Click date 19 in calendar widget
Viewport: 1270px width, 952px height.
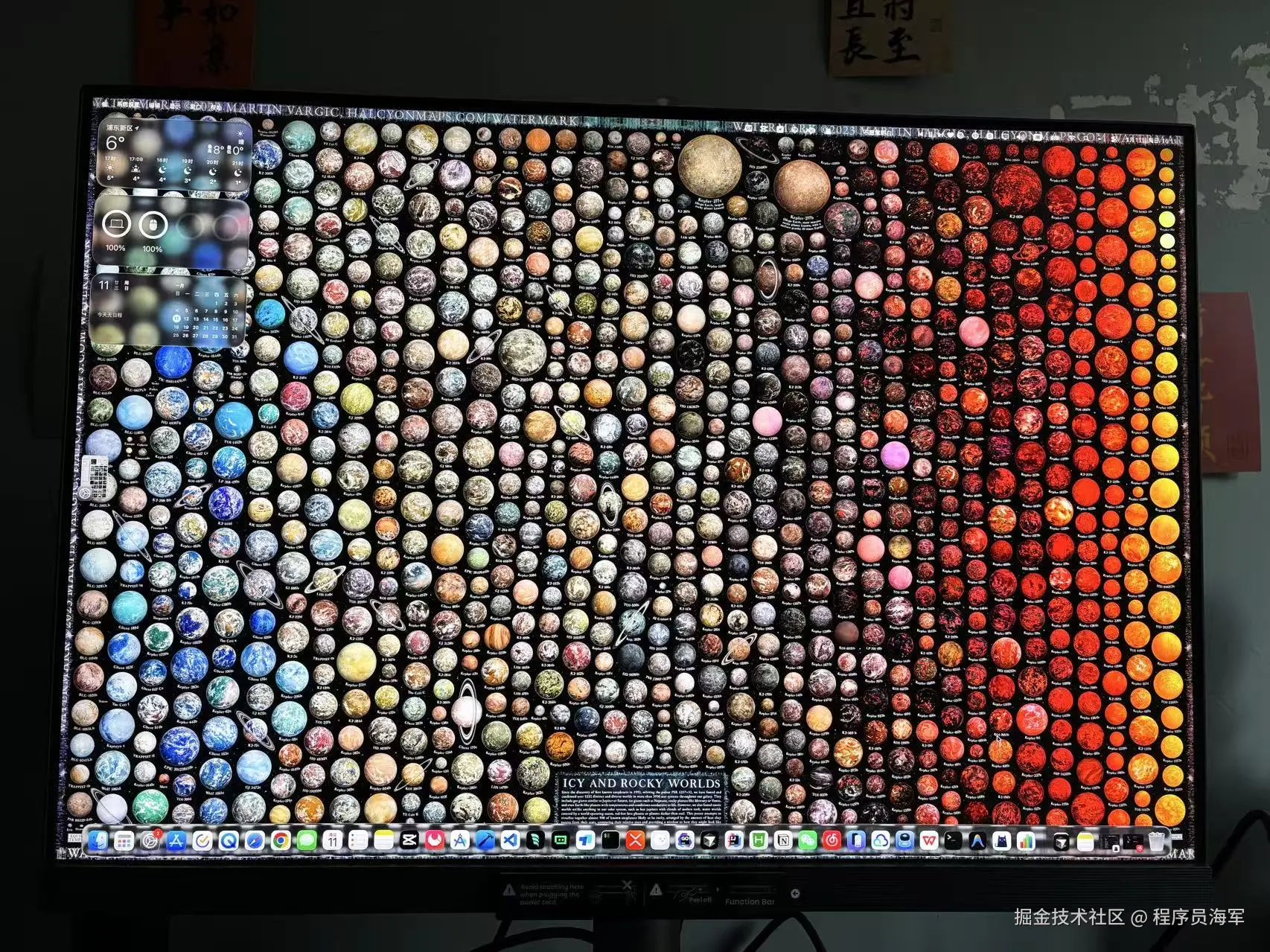click(x=186, y=328)
